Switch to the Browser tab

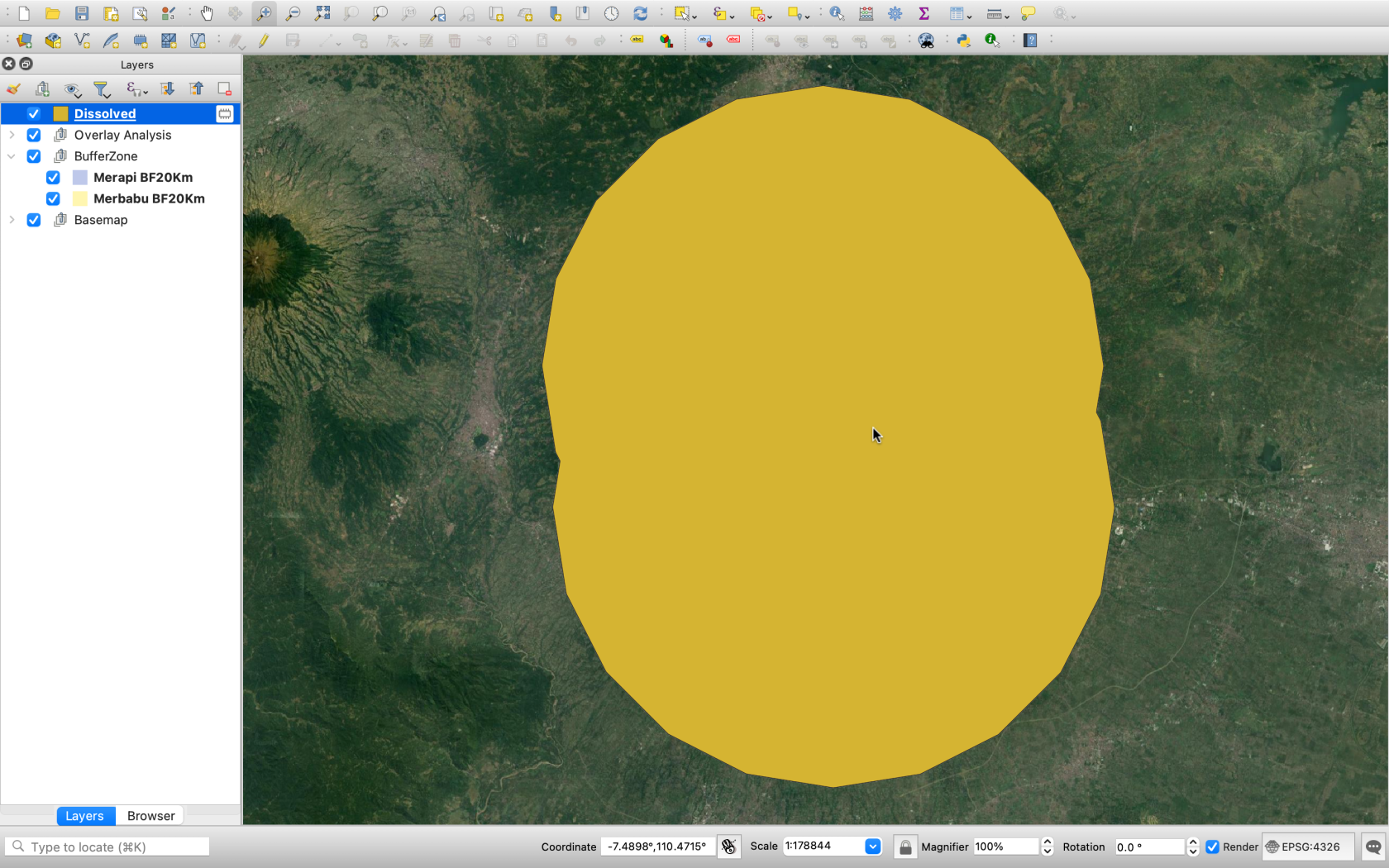click(x=150, y=816)
